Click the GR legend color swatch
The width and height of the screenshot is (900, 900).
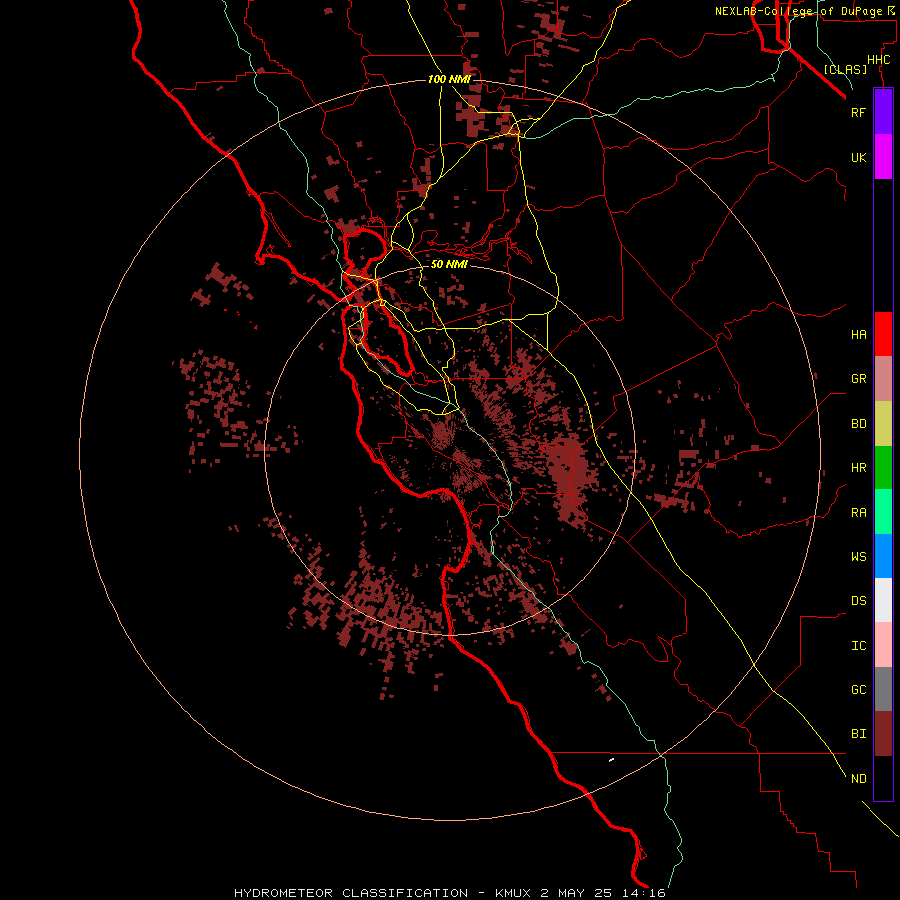[883, 379]
